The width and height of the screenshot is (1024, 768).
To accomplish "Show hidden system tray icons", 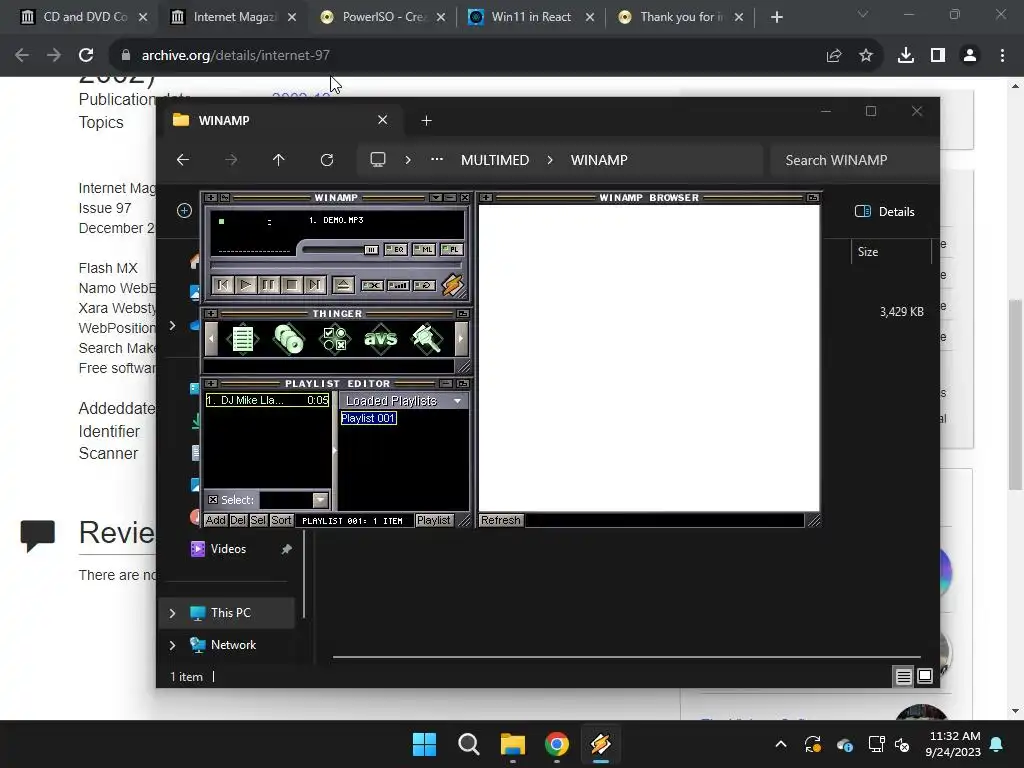I will click(780, 744).
